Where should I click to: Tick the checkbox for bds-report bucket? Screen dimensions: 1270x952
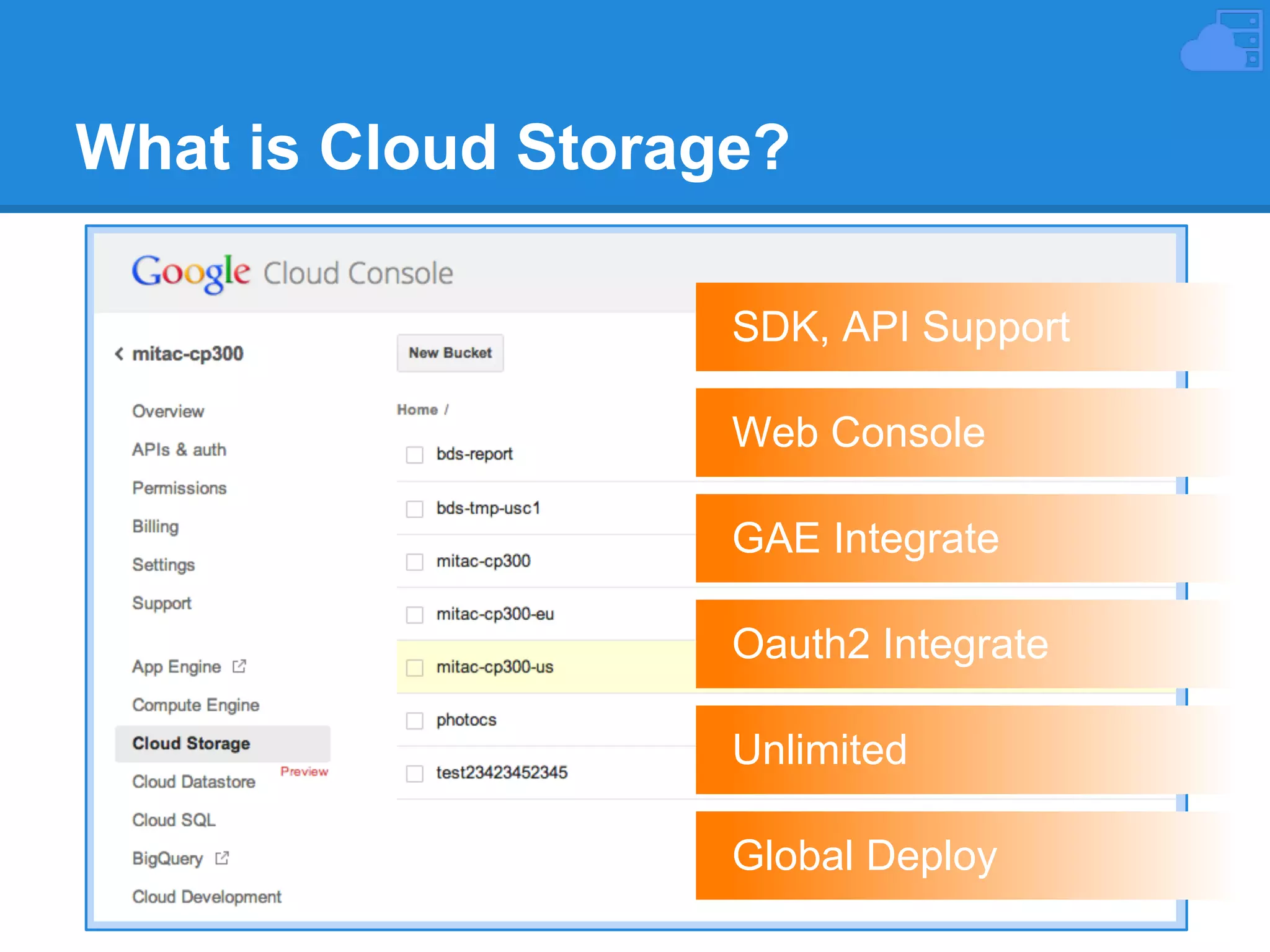tap(414, 455)
